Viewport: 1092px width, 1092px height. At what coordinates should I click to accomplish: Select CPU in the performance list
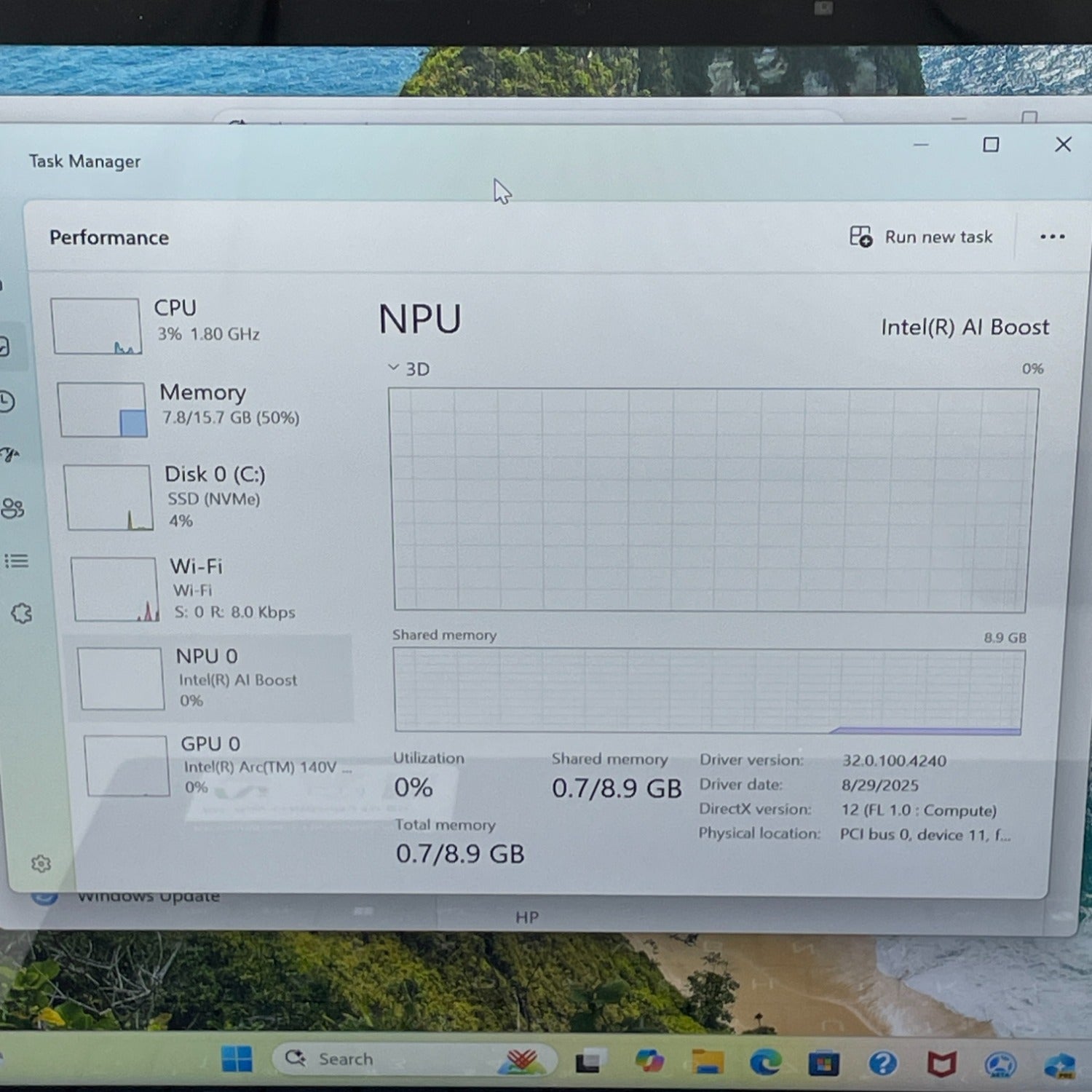click(197, 325)
